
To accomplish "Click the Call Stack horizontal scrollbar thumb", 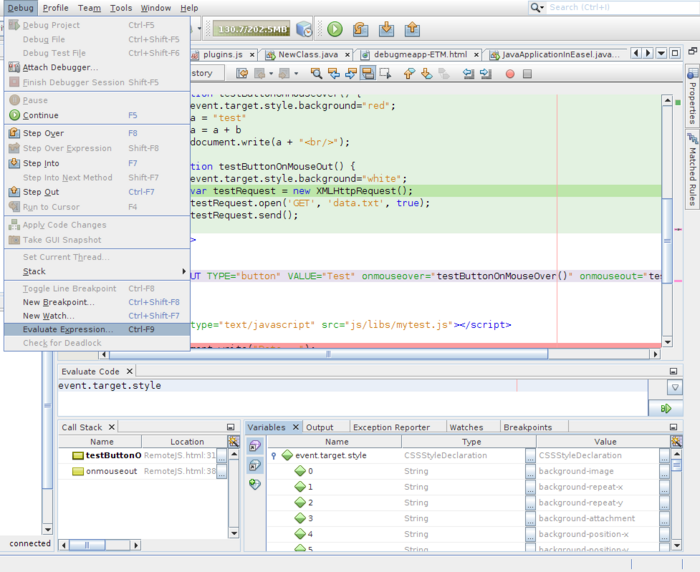I will click(x=87, y=545).
